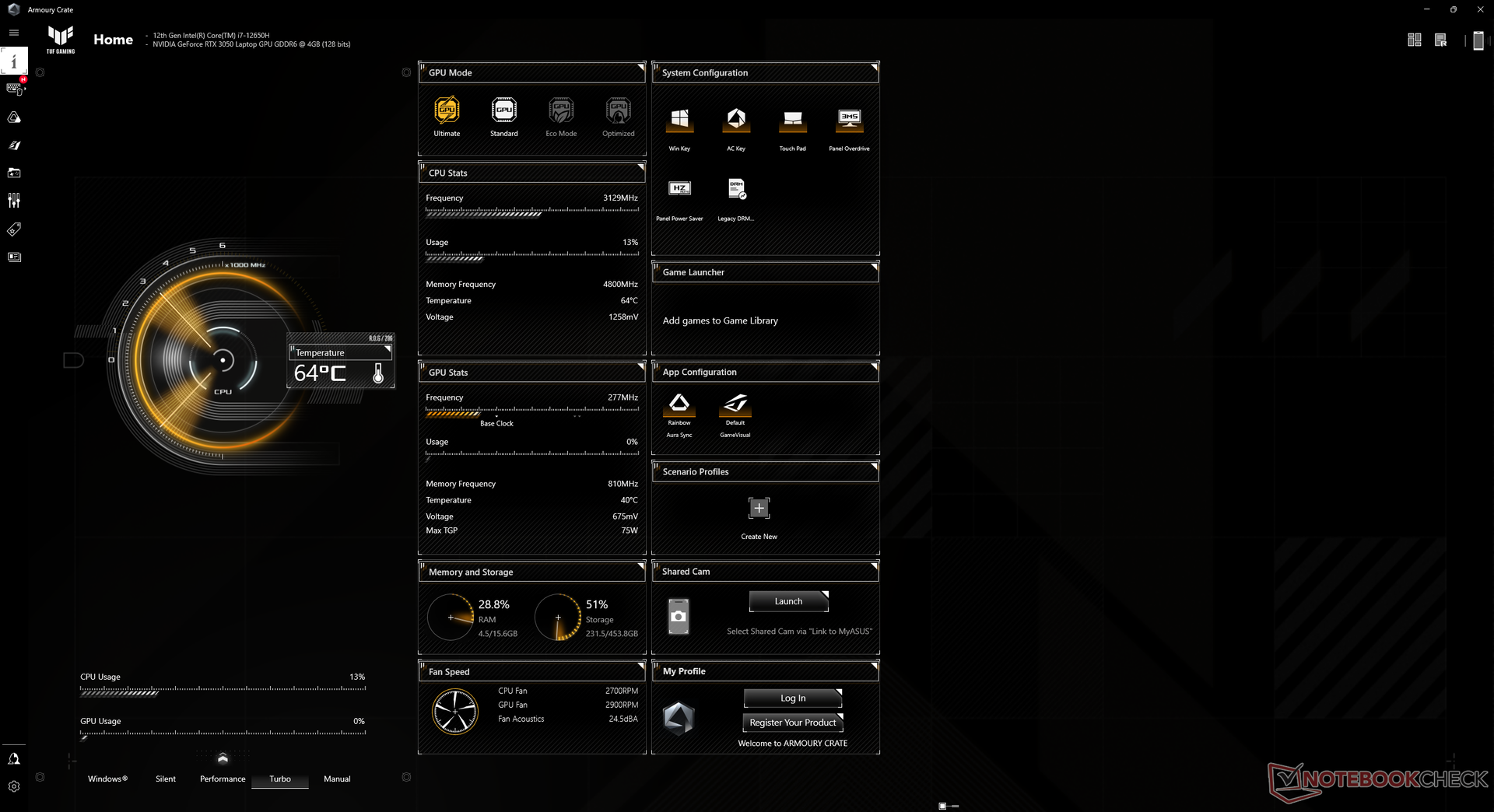Select the Home info icon in sidebar
This screenshot has width=1494, height=812.
[x=13, y=61]
